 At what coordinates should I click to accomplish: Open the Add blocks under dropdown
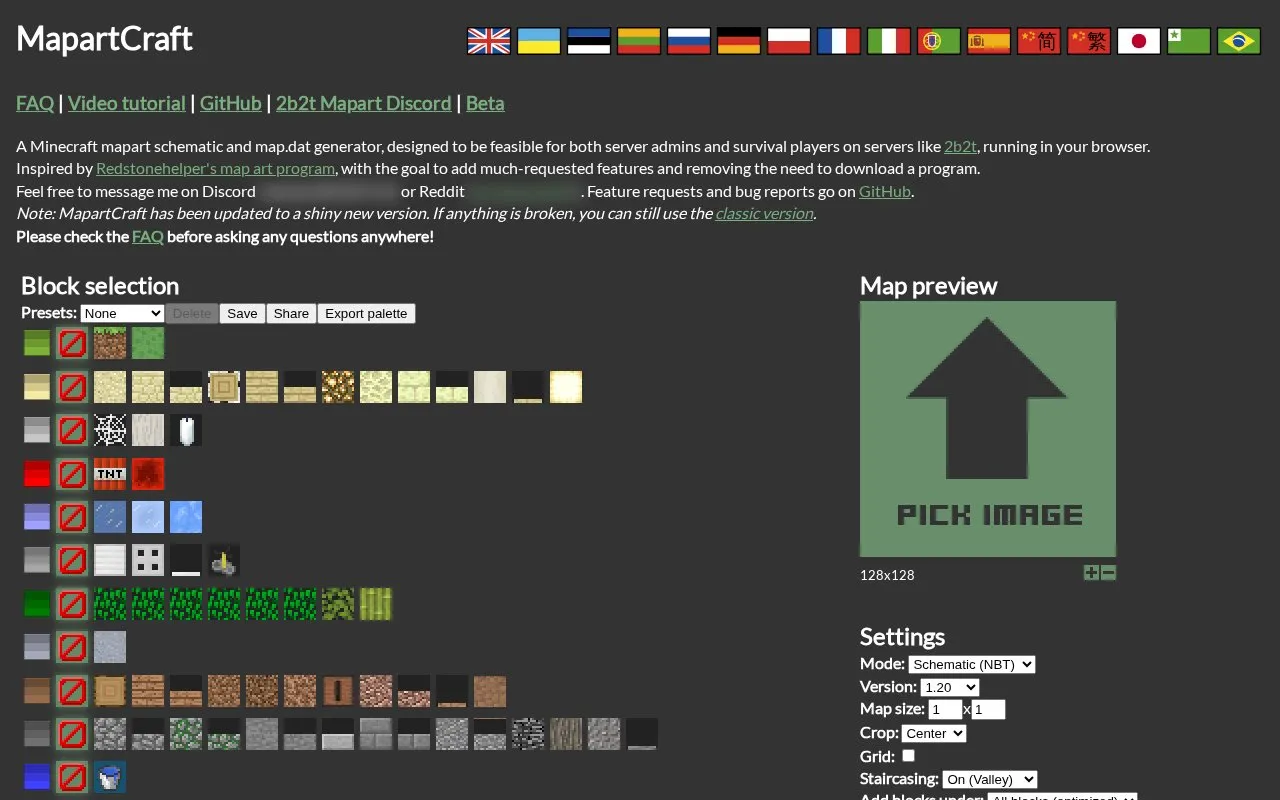pos(1062,797)
